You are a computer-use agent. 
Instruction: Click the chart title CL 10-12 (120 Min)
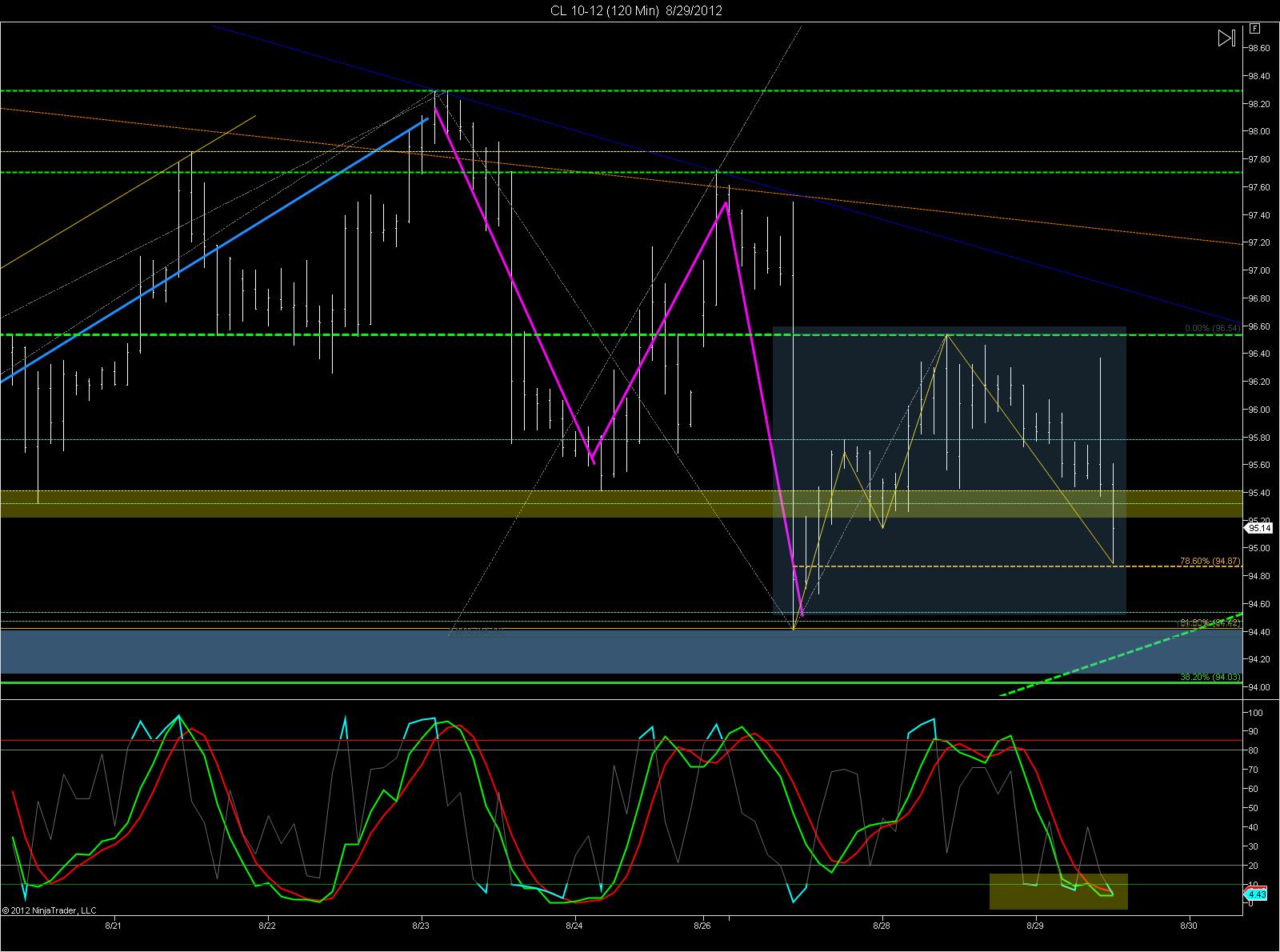[x=604, y=10]
